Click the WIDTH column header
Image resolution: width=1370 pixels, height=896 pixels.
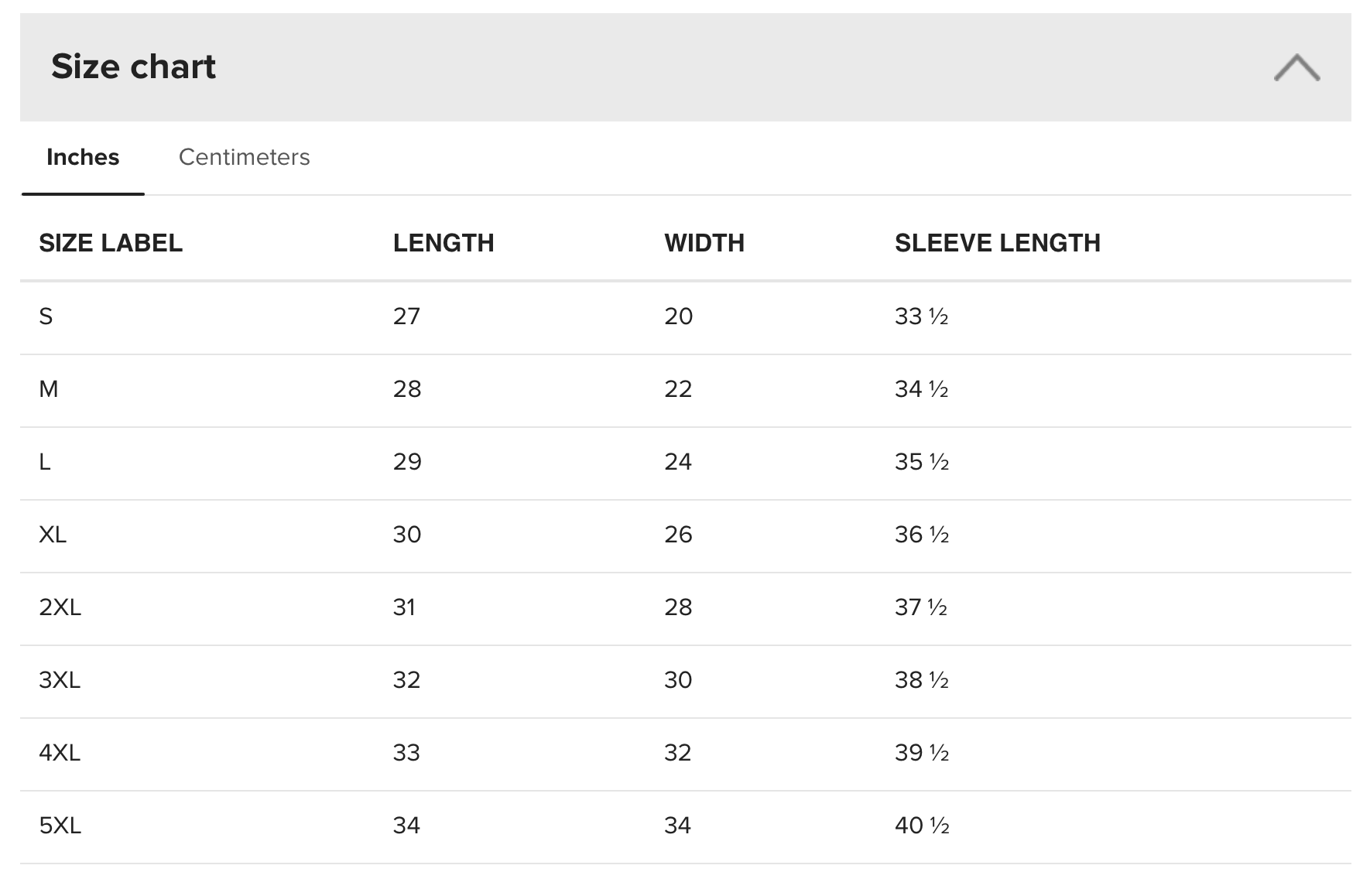(x=704, y=243)
